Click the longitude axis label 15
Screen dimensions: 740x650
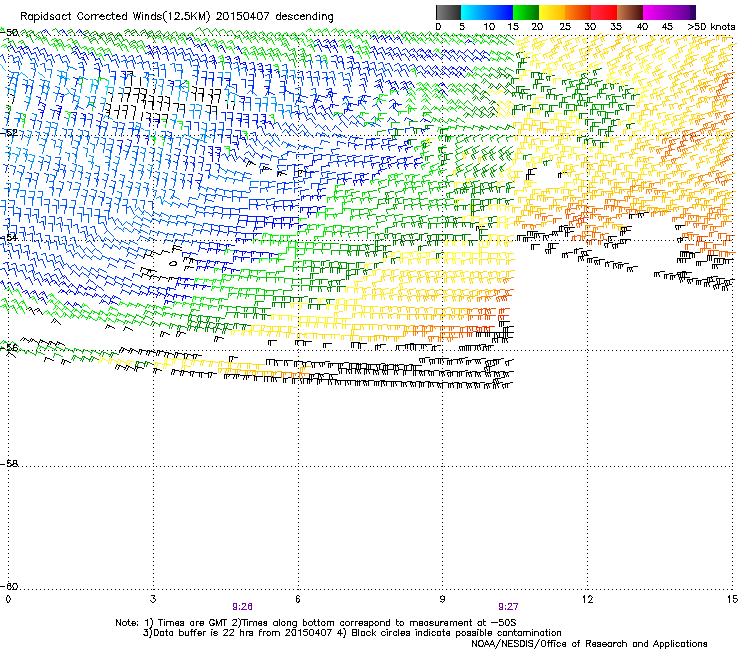(732, 599)
